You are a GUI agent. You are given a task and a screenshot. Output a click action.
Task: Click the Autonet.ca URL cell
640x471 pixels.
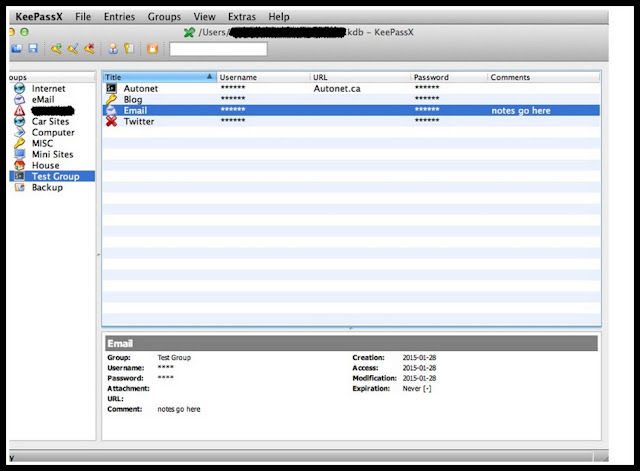pos(337,89)
